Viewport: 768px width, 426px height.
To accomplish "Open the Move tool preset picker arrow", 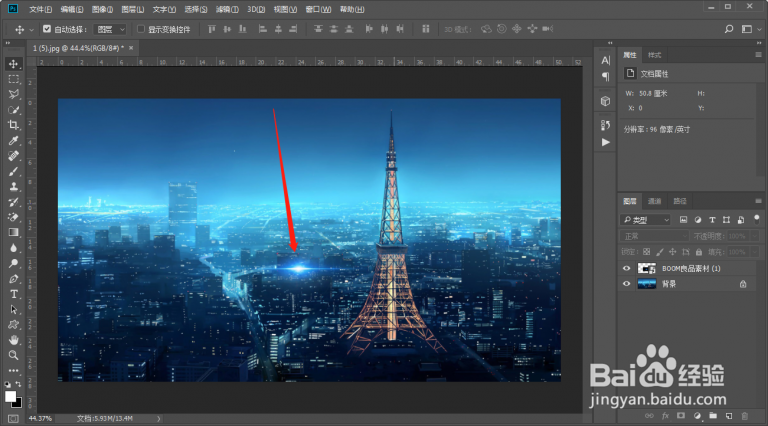I will [x=31, y=30].
